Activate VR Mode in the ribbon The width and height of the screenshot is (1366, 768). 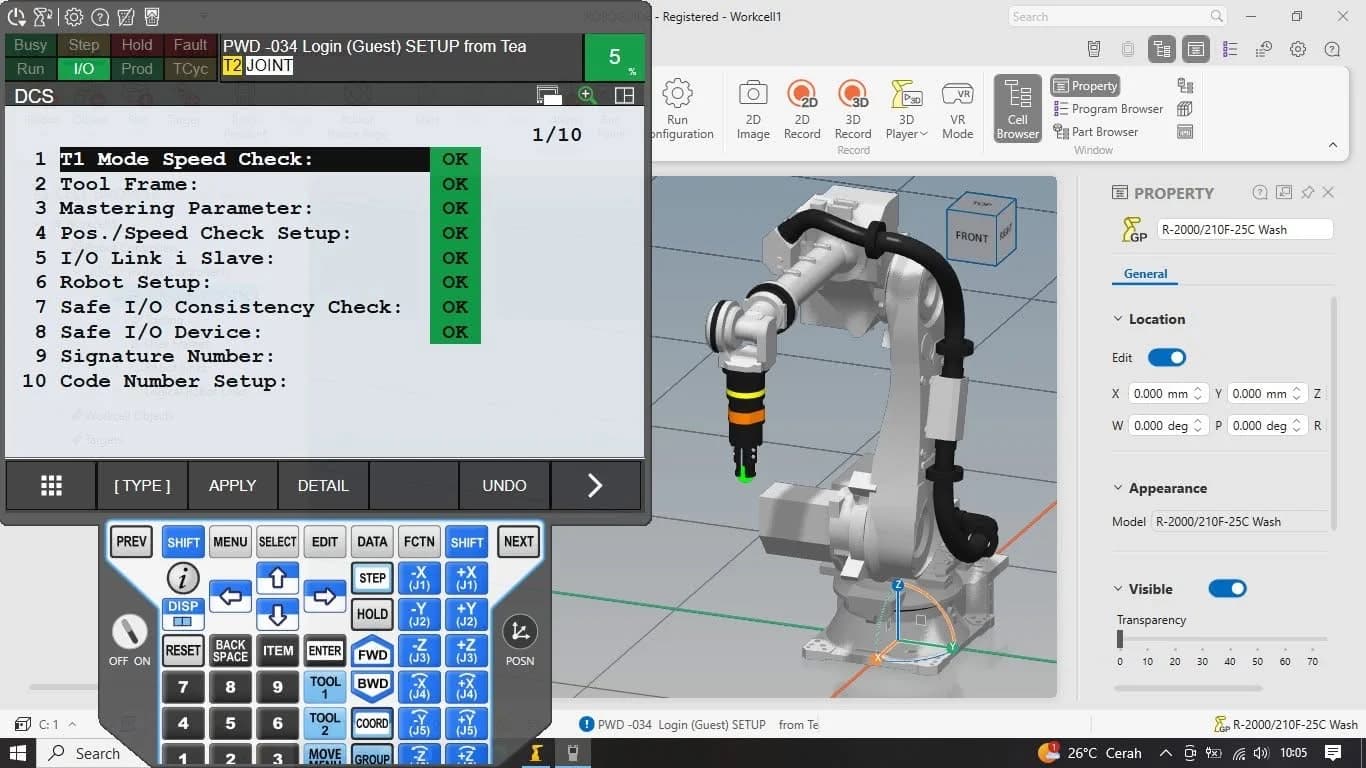pos(957,110)
